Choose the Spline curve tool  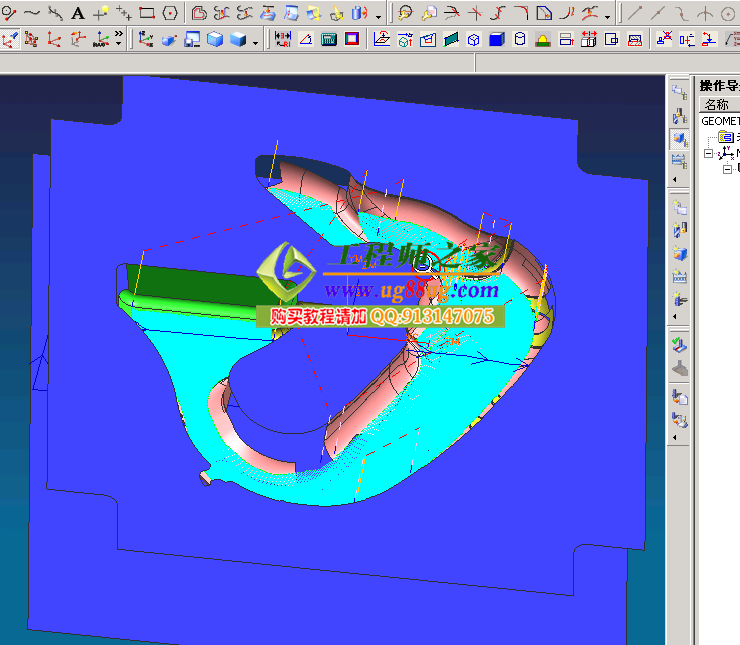(32, 14)
